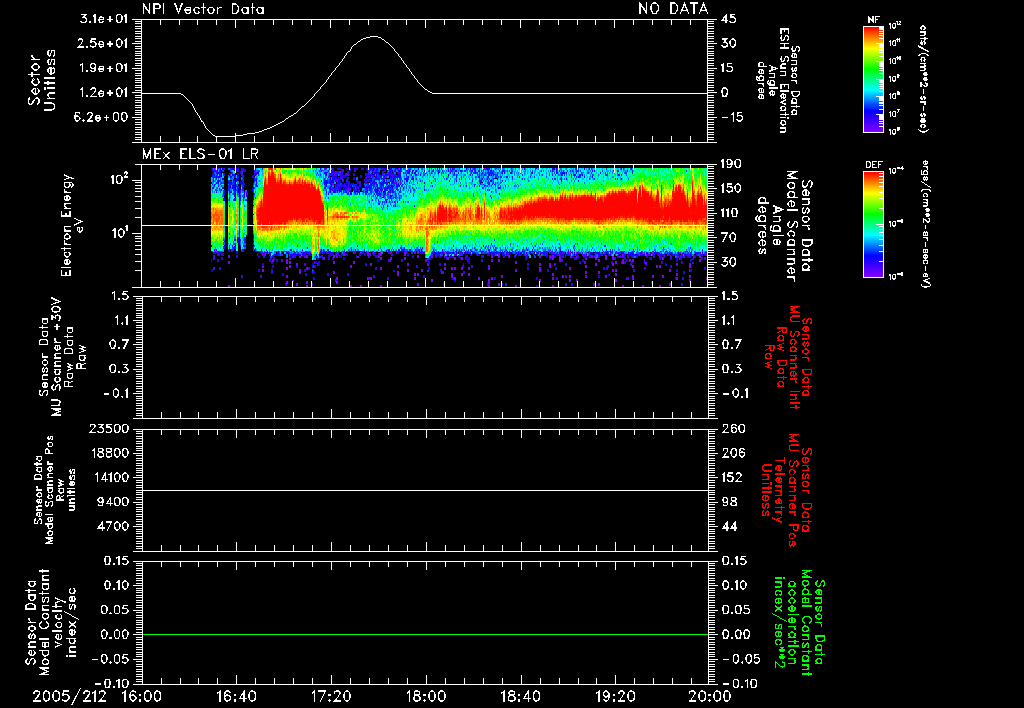Image resolution: width=1024 pixels, height=708 pixels.
Task: Click the 18:40 time axis label
Action: (x=520, y=696)
